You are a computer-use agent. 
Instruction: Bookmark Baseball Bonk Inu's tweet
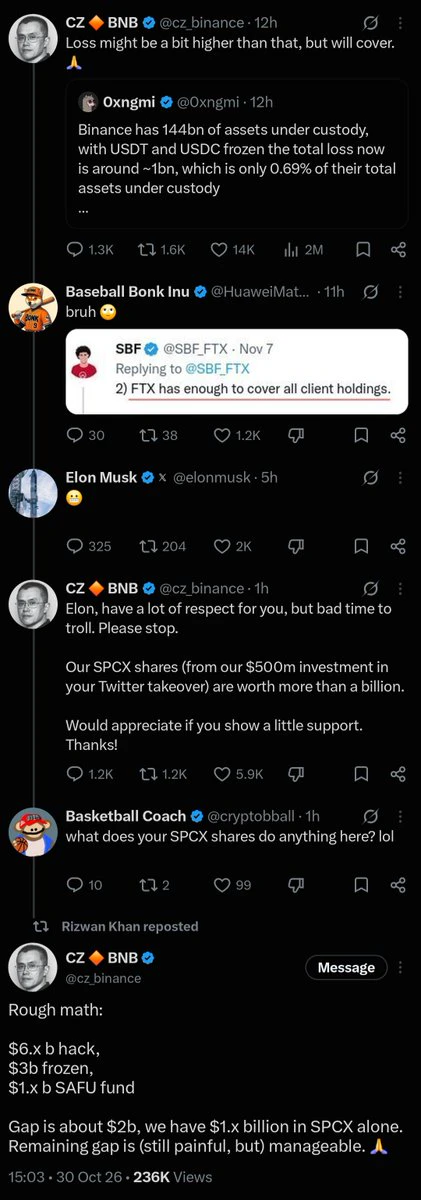click(x=362, y=434)
